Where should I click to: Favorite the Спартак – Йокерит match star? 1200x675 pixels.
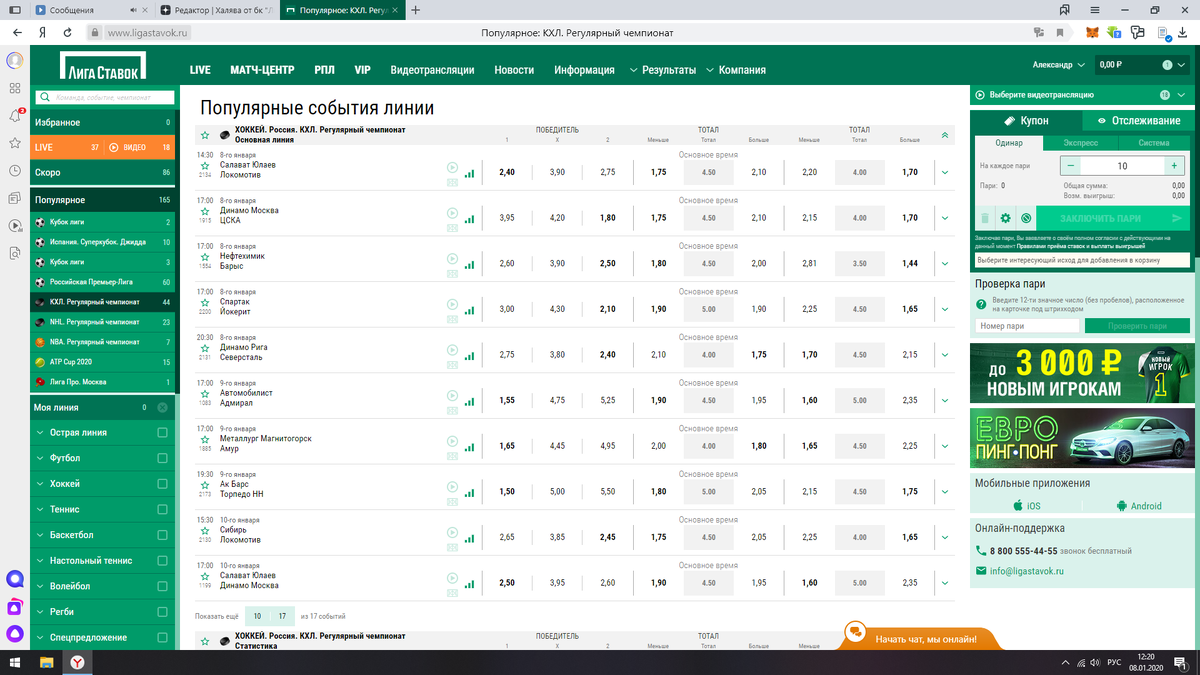[205, 302]
